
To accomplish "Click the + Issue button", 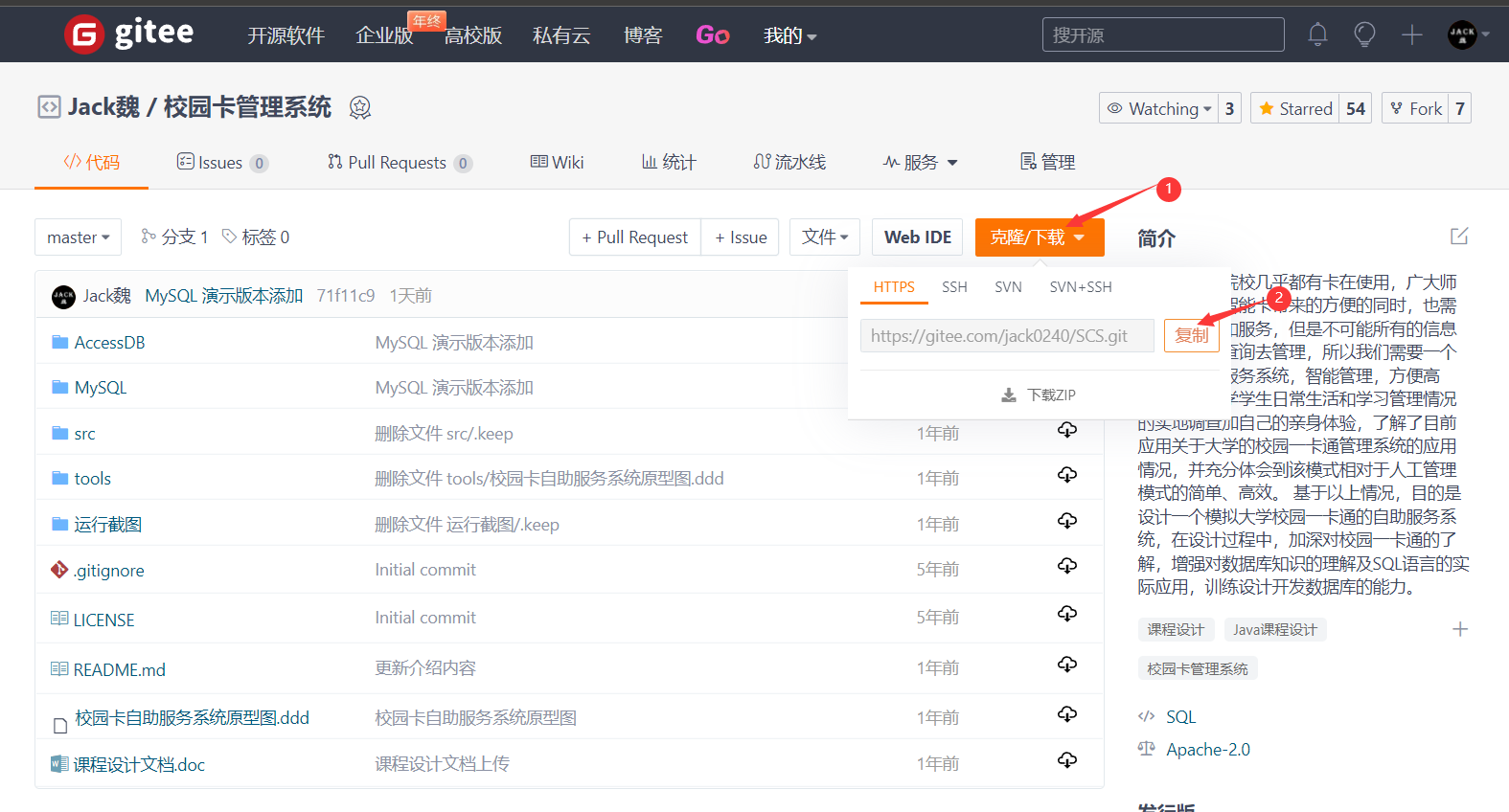I will coord(741,237).
